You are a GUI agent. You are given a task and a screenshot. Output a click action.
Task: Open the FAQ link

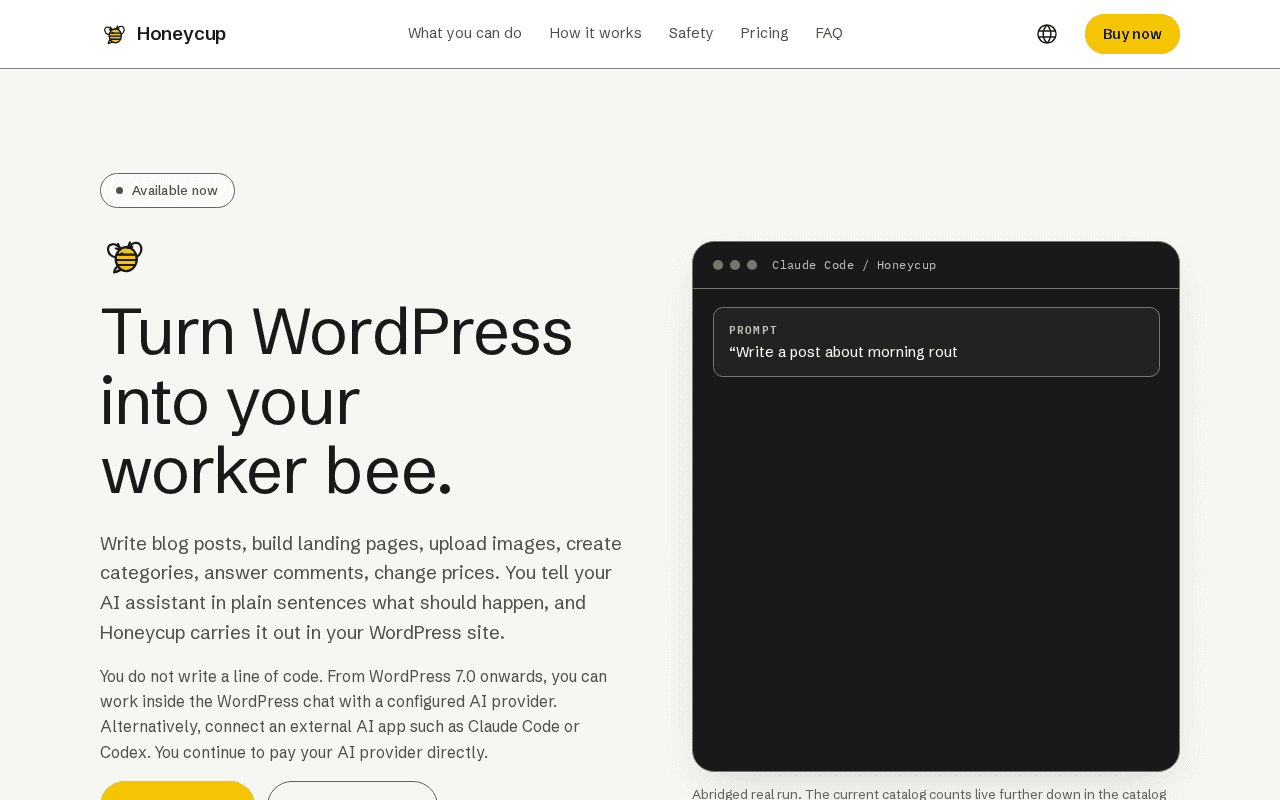tap(829, 33)
